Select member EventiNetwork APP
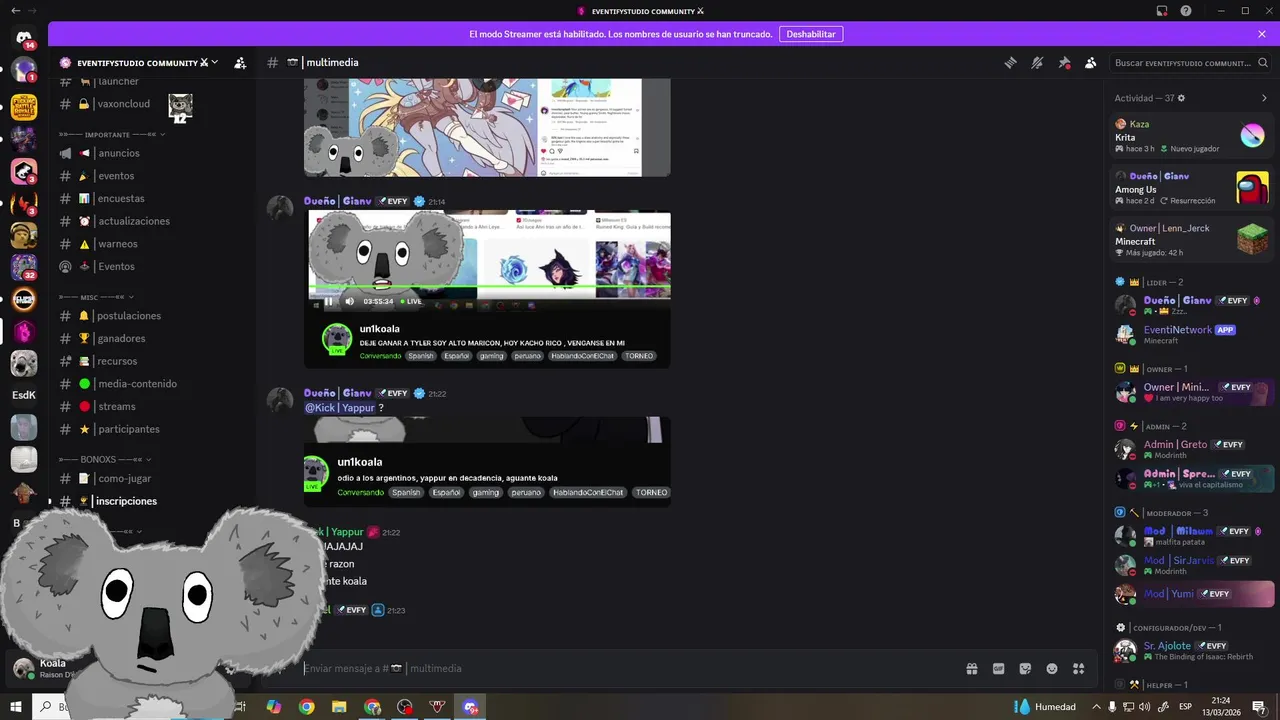Image resolution: width=1280 pixels, height=720 pixels. point(1192,334)
